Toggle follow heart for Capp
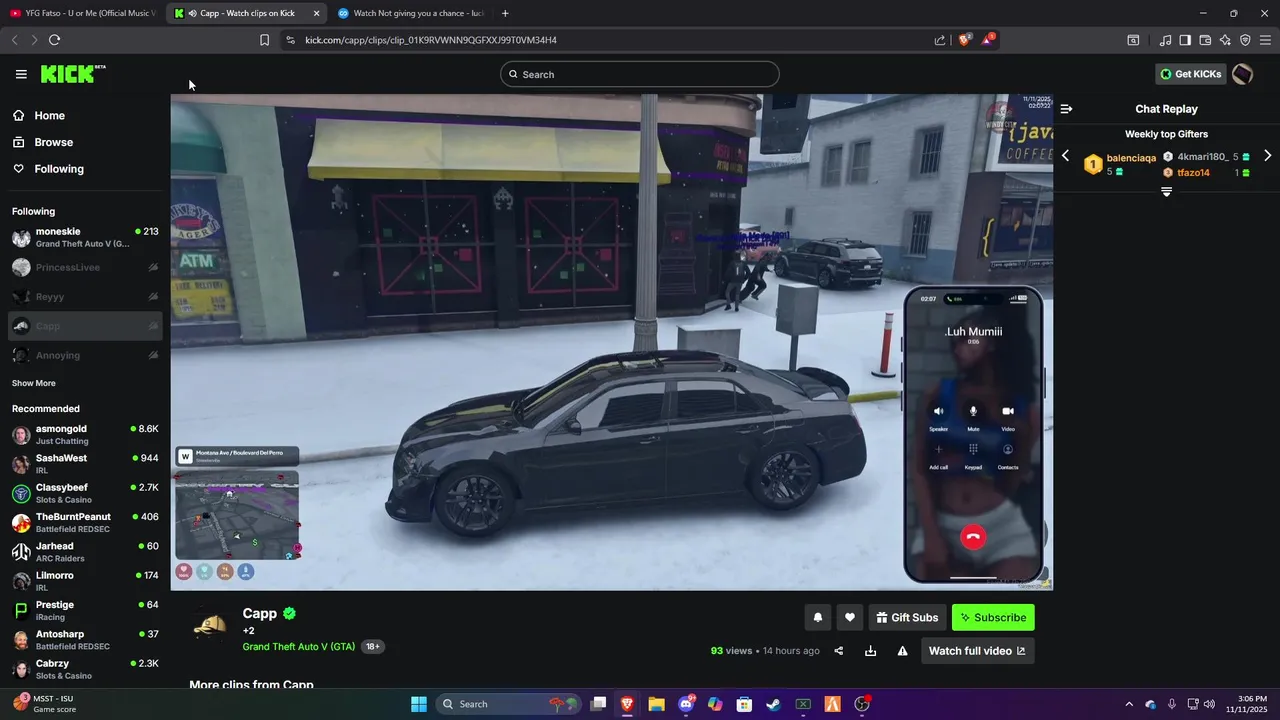Screen dimensions: 1280x720 (849, 618)
